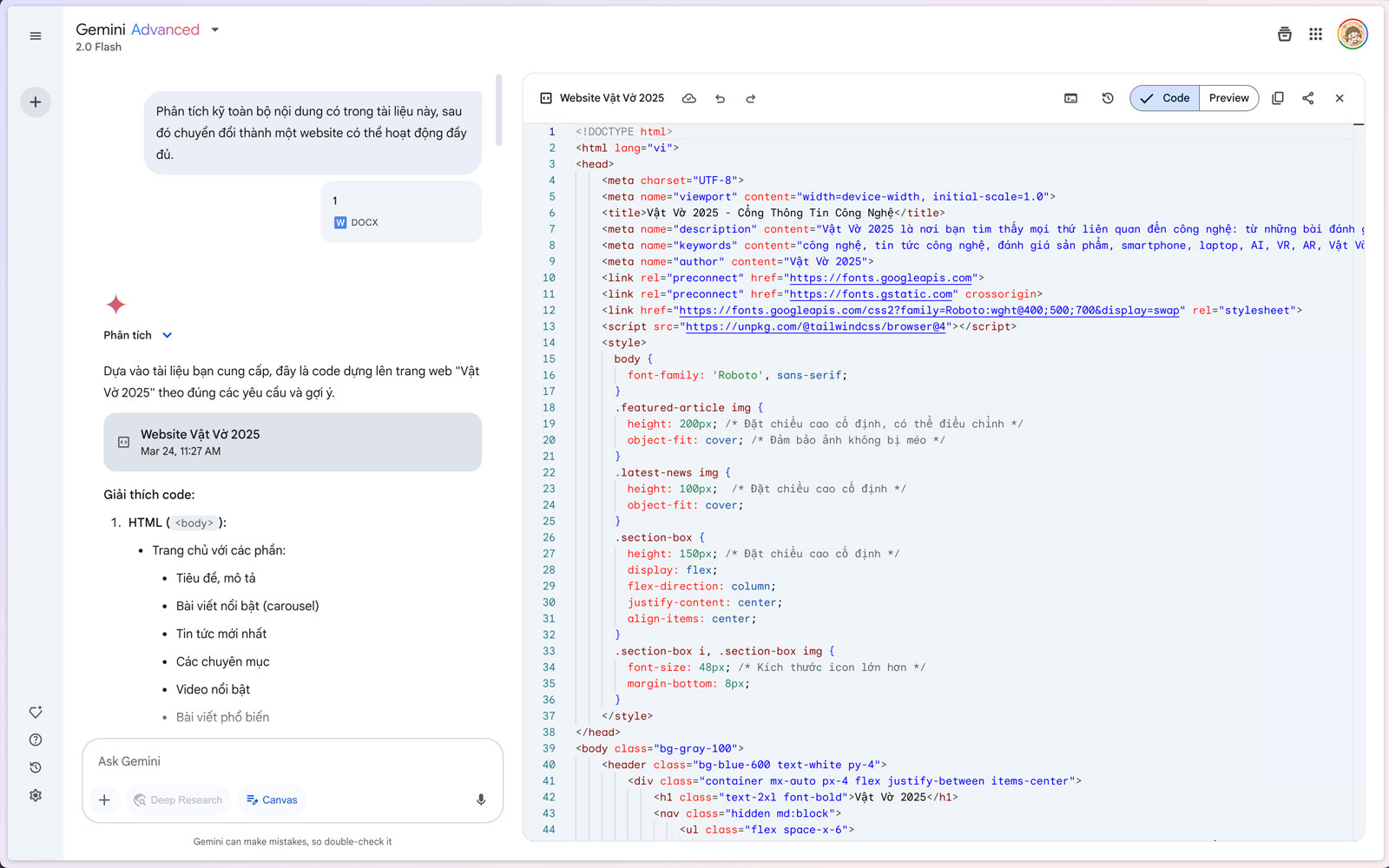Screen dimensions: 1389x868
Task: Open Website Vật Vờ 2025 canvas card
Action: [293, 442]
